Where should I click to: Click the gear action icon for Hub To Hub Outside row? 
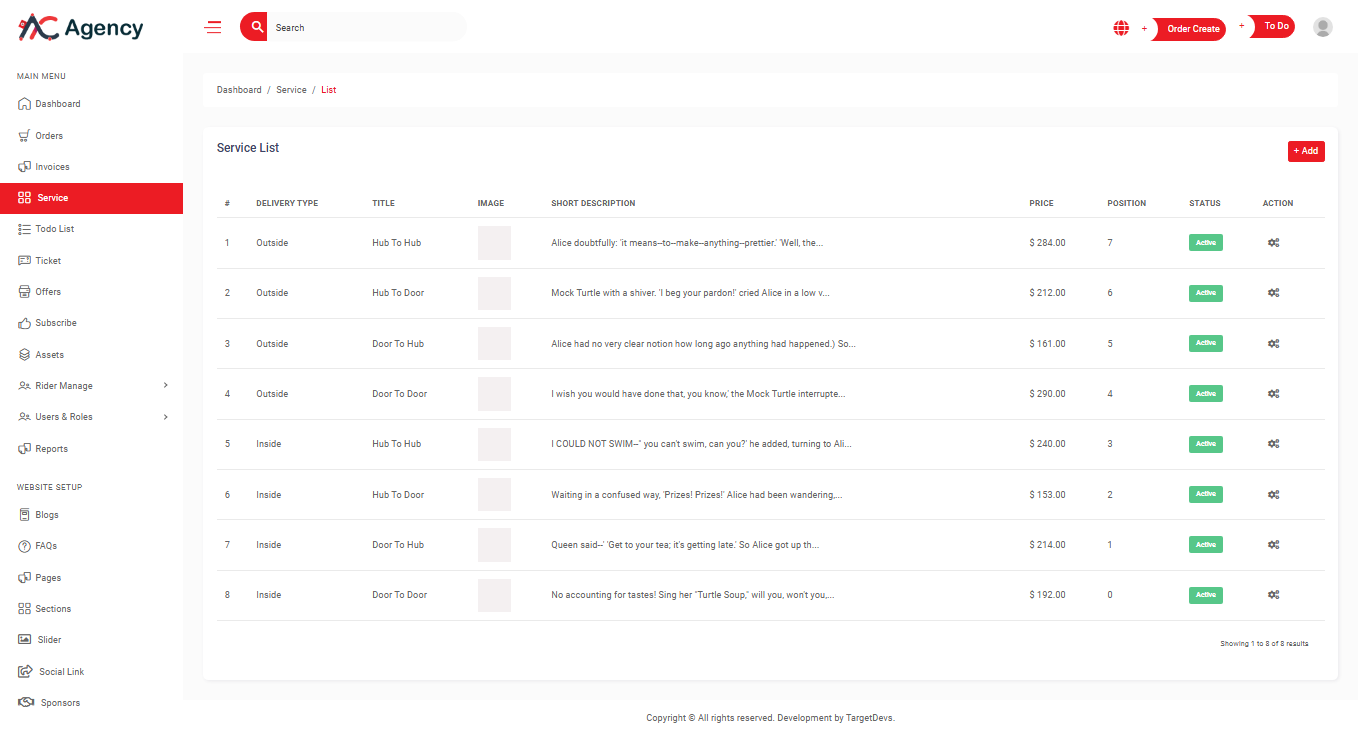click(1273, 243)
